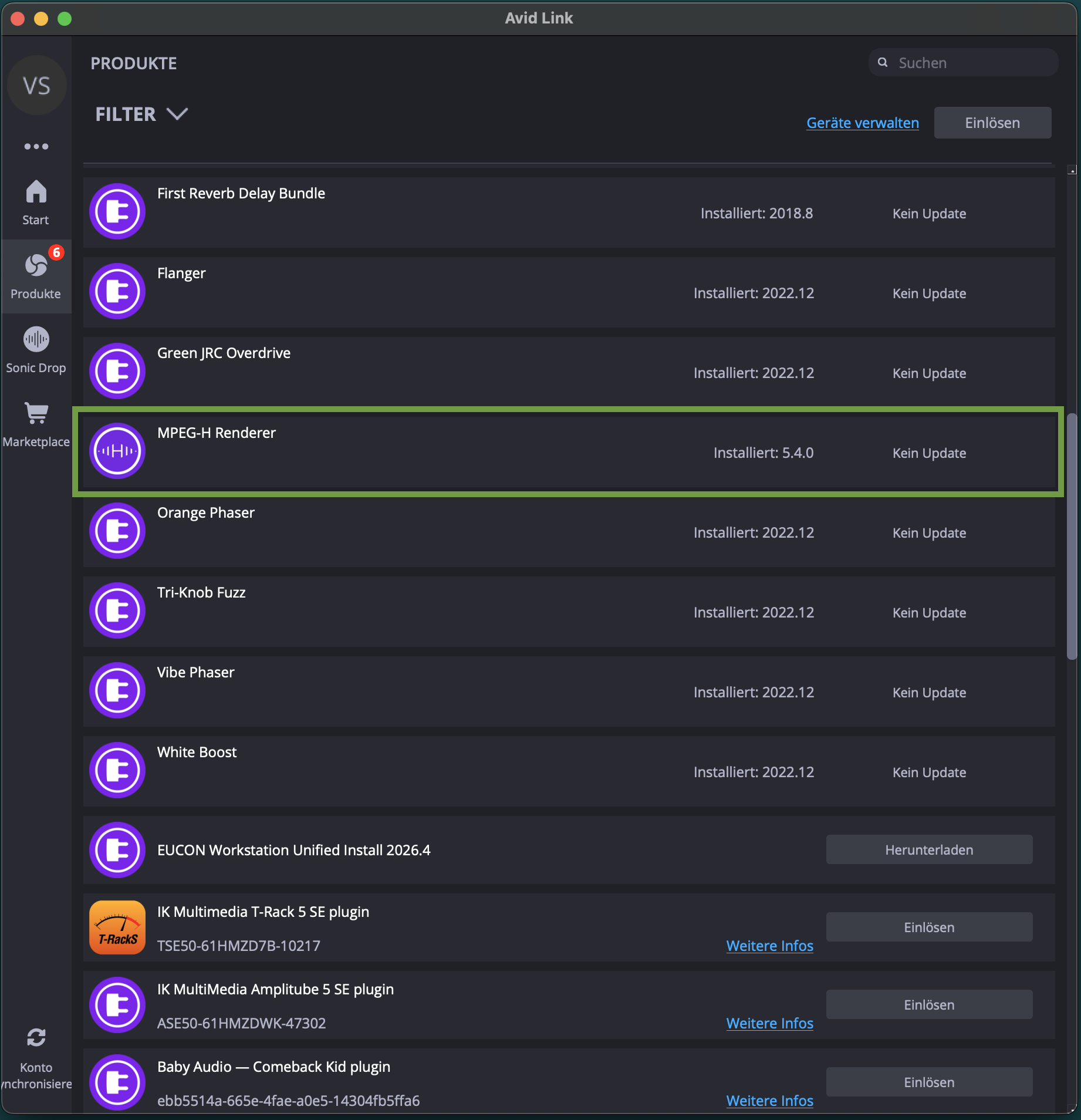Click Kein Update status for MPEG-H Renderer
The height and width of the screenshot is (1120, 1081).
click(x=929, y=453)
